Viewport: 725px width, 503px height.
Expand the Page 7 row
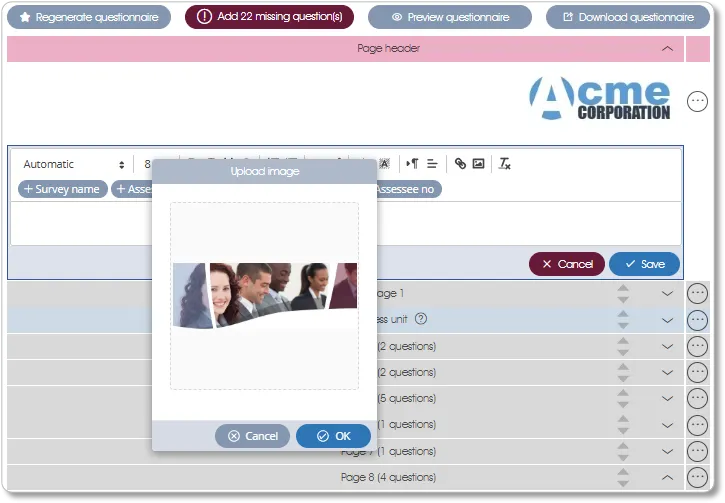tap(667, 451)
